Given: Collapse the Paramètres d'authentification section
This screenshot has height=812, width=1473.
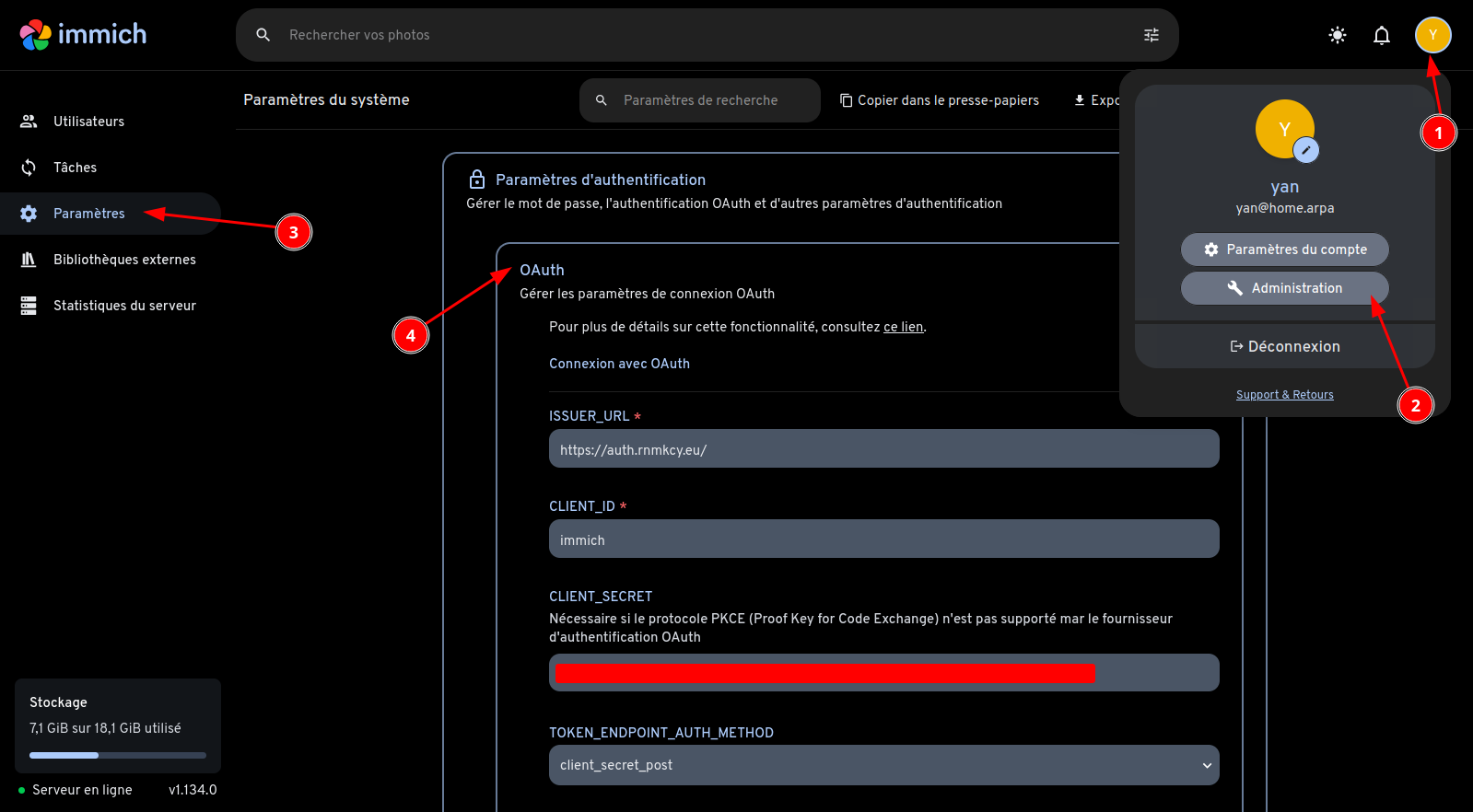Looking at the screenshot, I should [x=601, y=180].
